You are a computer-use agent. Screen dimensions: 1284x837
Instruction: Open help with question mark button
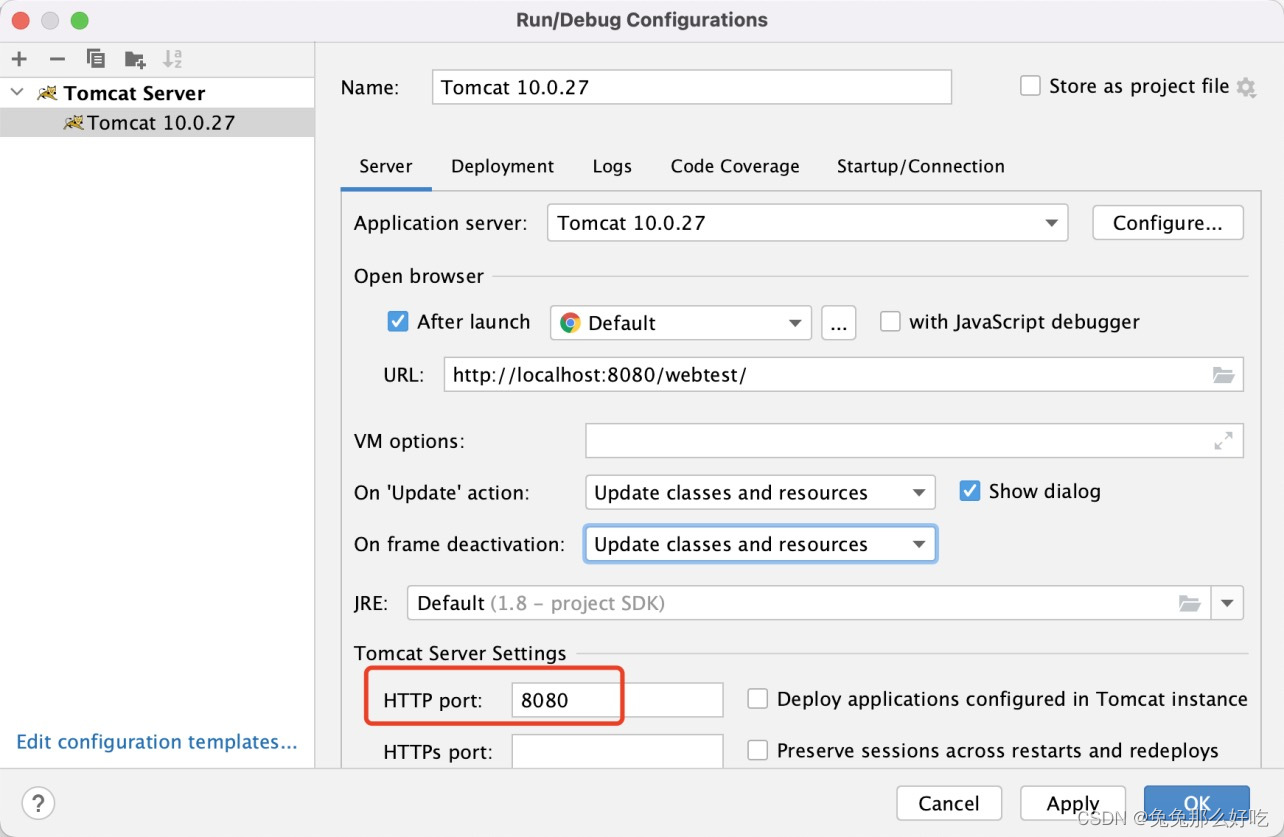coord(38,803)
